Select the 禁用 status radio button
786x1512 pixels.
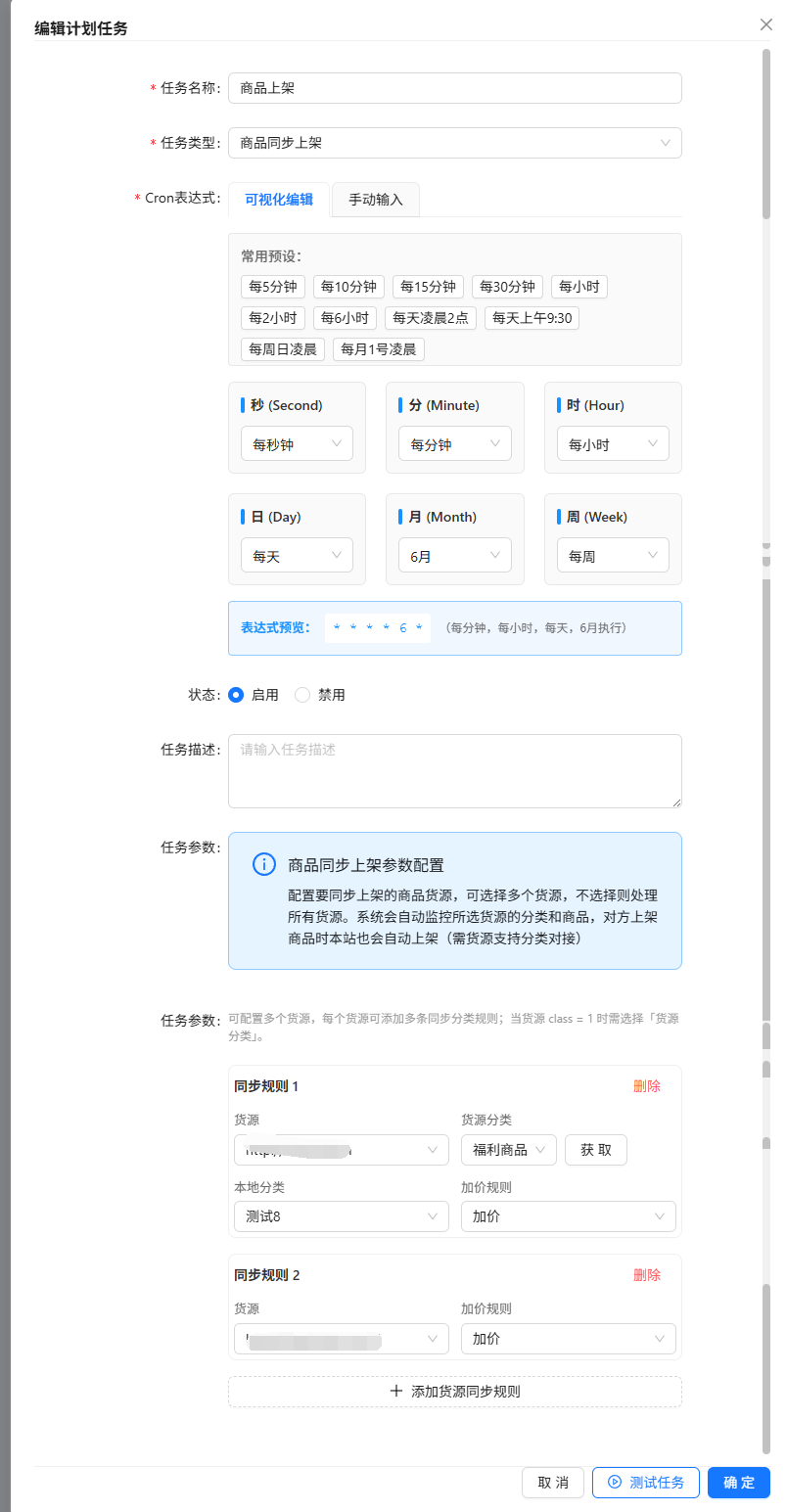pyautogui.click(x=302, y=695)
